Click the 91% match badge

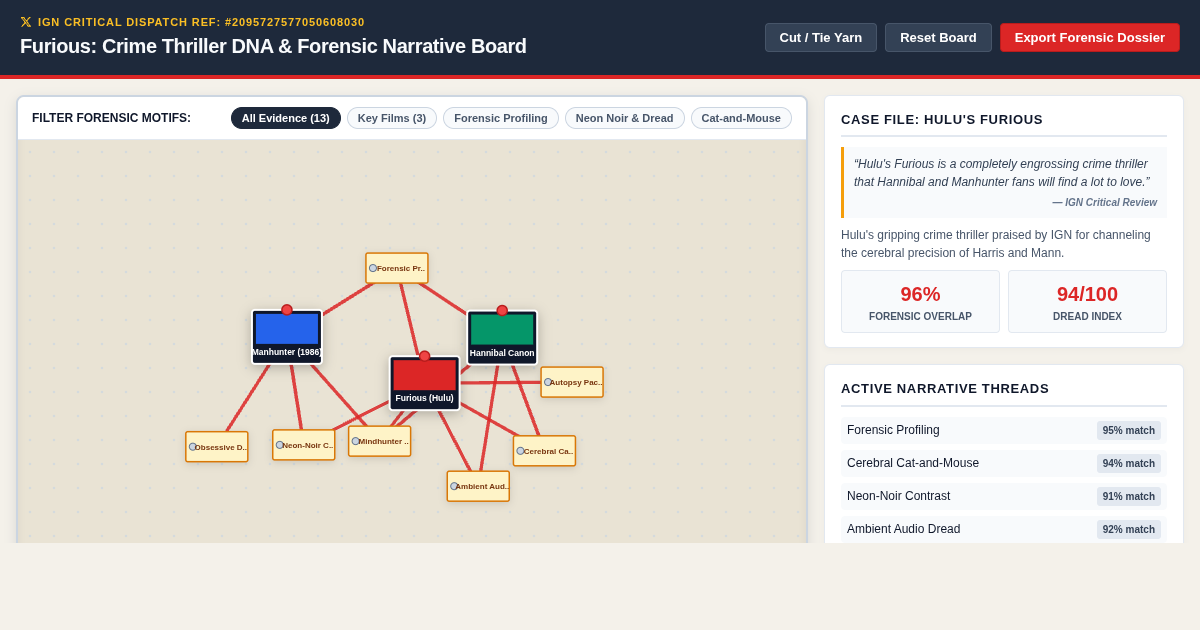tap(1129, 496)
